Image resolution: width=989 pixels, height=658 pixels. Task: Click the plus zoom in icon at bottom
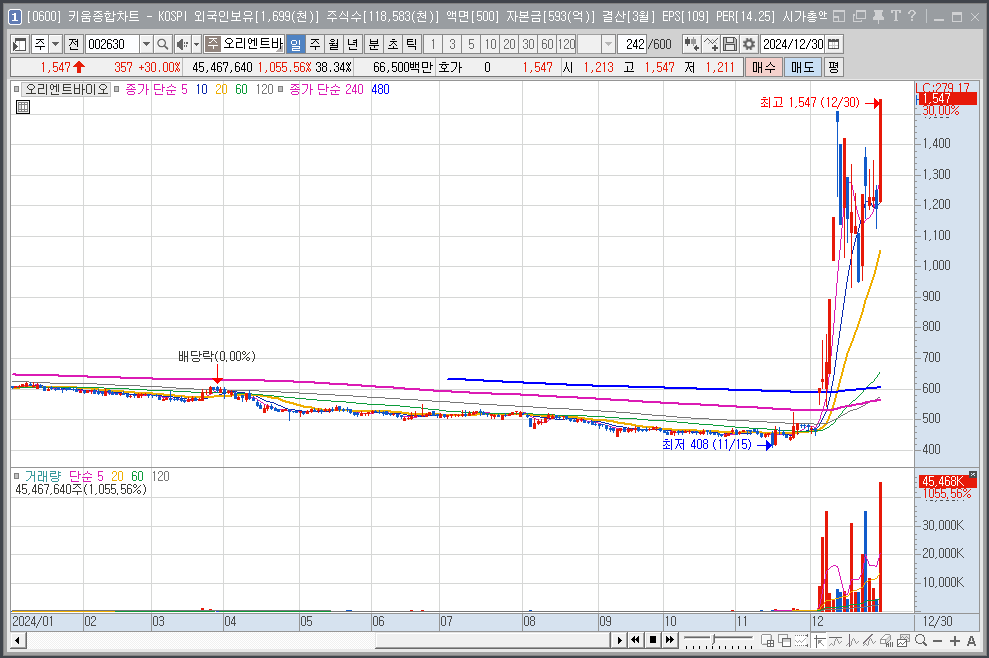pyautogui.click(x=955, y=641)
